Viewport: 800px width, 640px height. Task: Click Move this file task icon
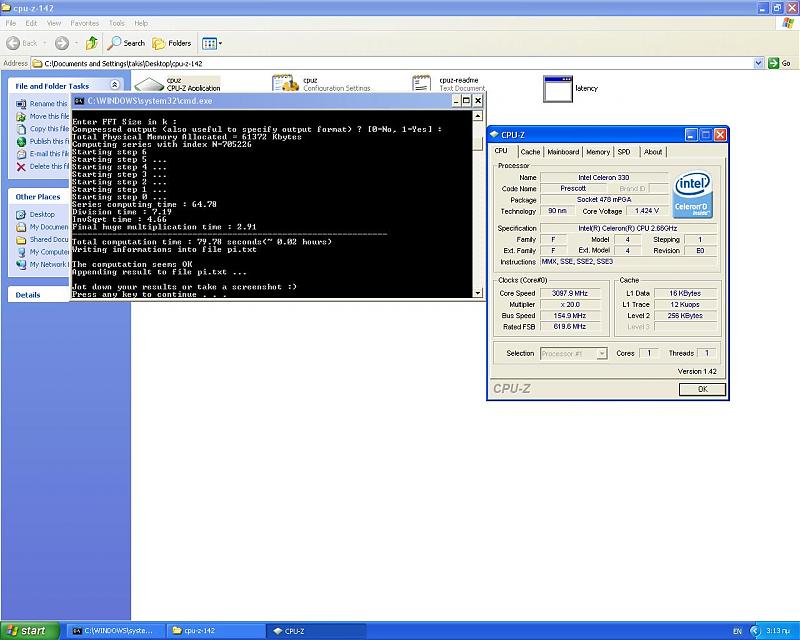[21, 116]
